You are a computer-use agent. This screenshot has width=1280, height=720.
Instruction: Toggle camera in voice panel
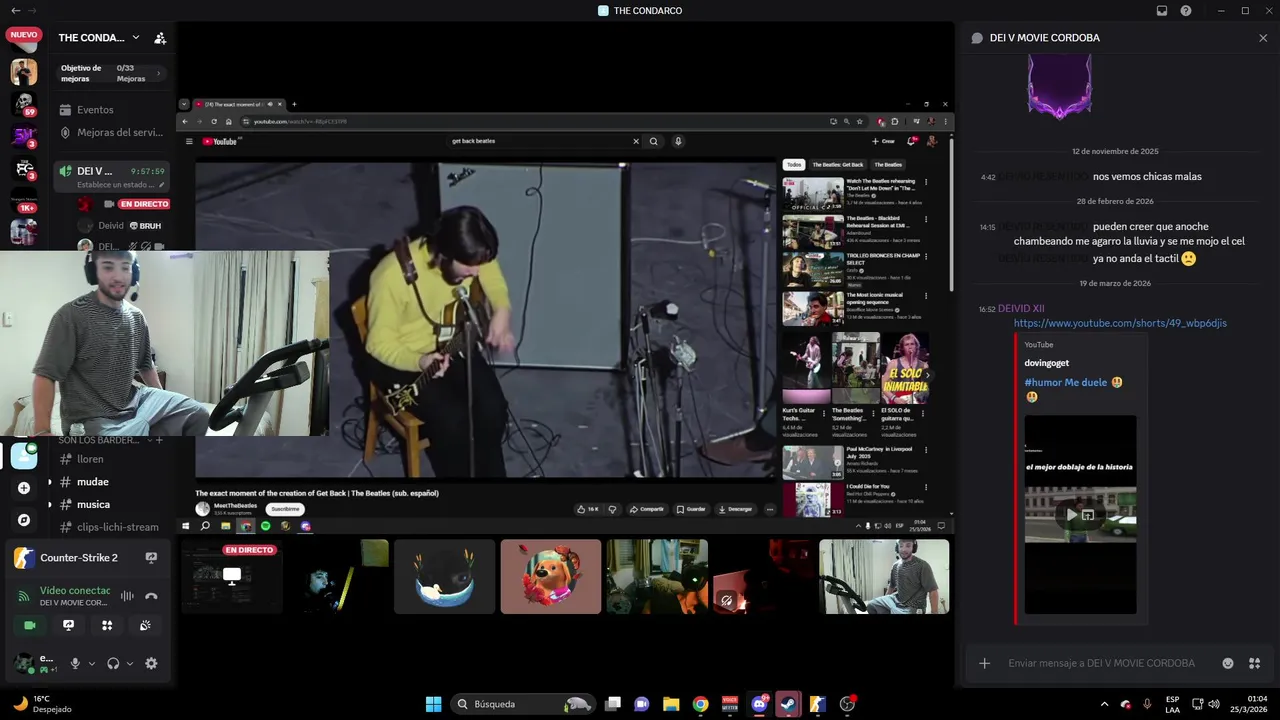pos(29,625)
